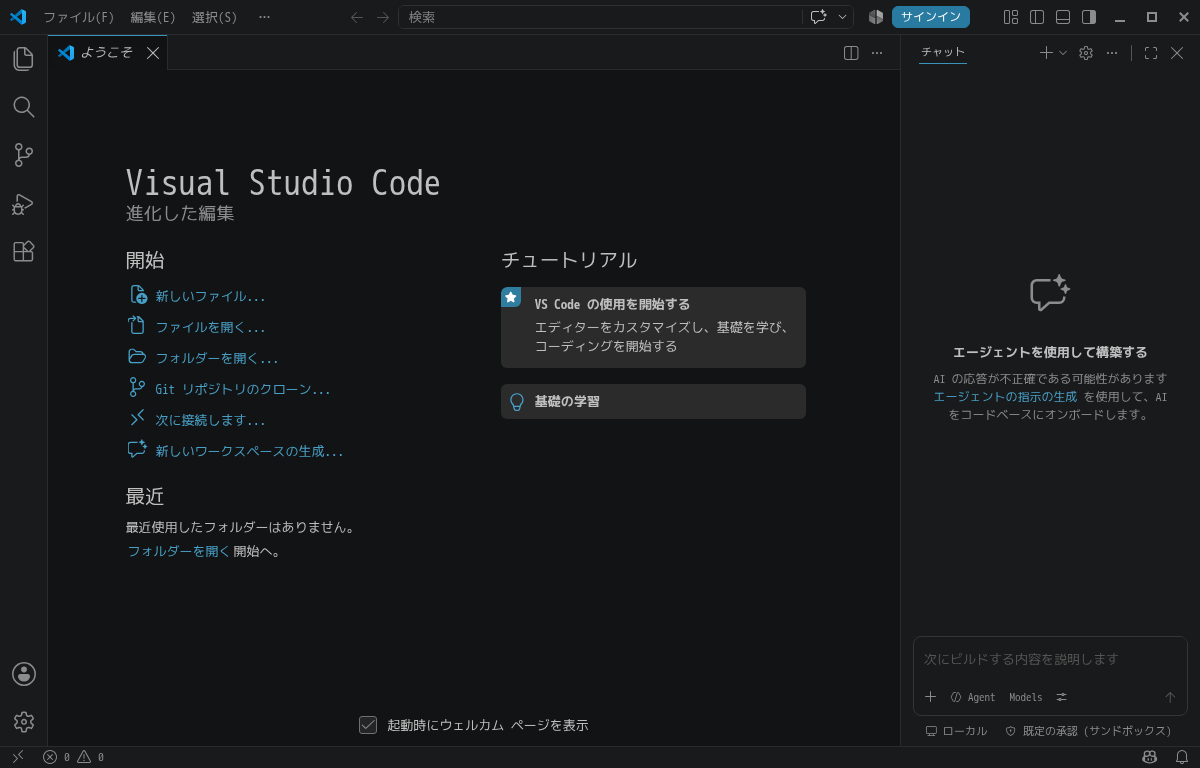The image size is (1200, 768).
Task: Open chat settings gear in the チャット panel
Action: [1086, 53]
